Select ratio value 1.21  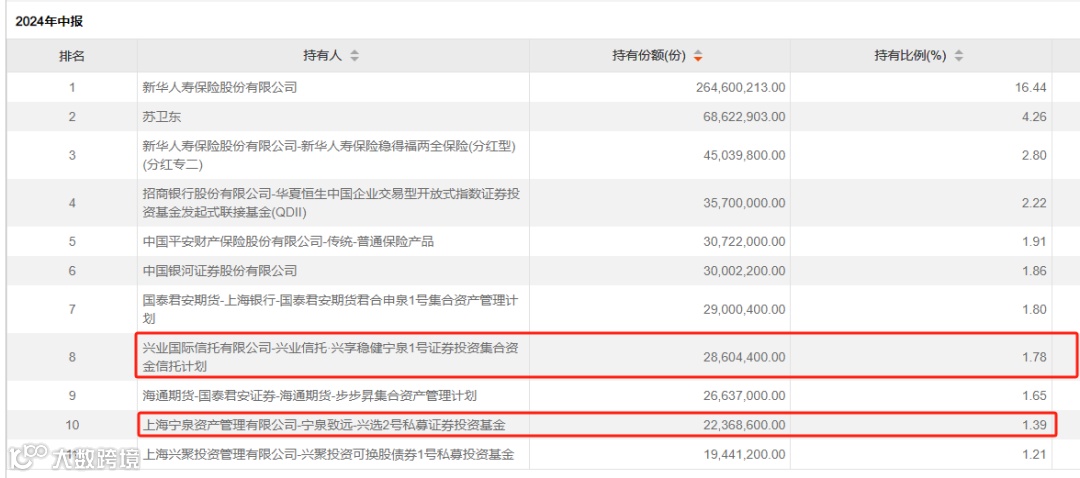[x=1035, y=454]
